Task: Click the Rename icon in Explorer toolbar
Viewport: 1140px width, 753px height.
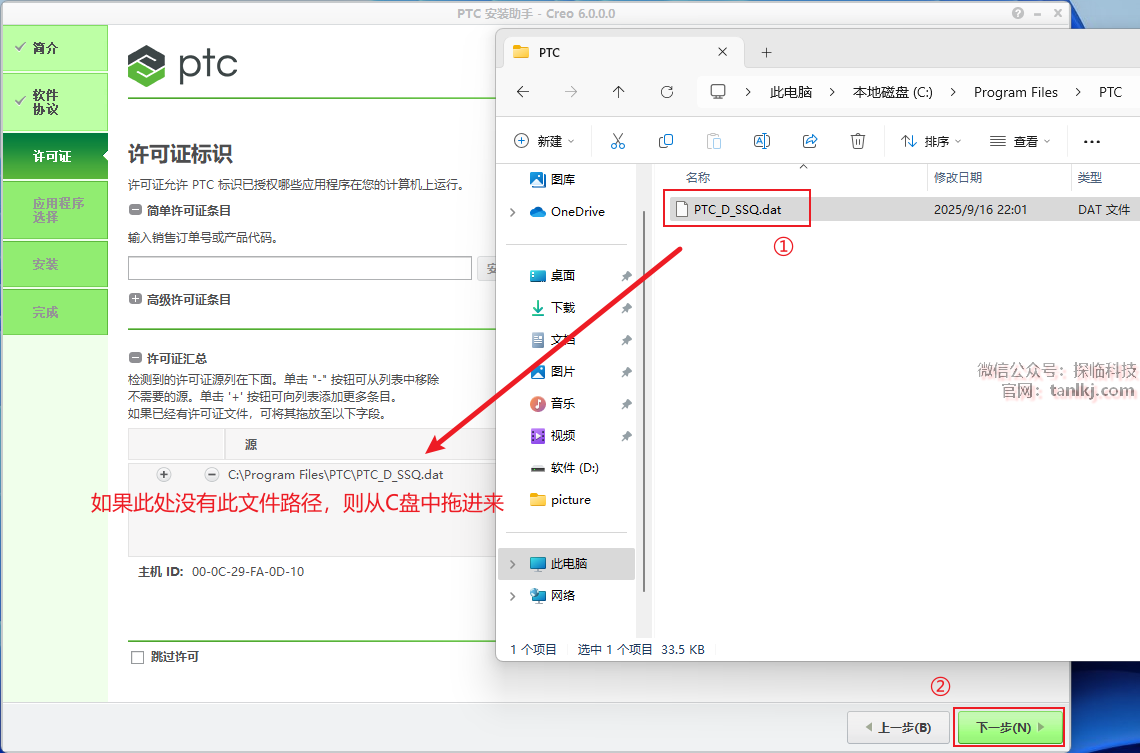Action: click(762, 141)
